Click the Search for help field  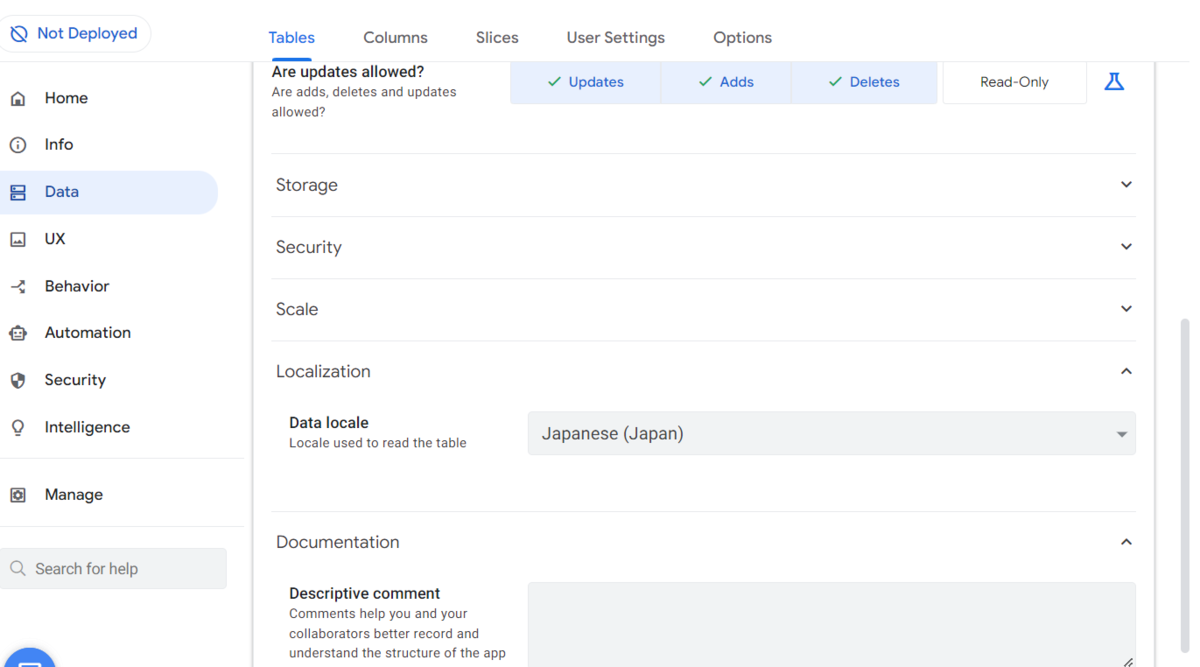[x=114, y=569]
